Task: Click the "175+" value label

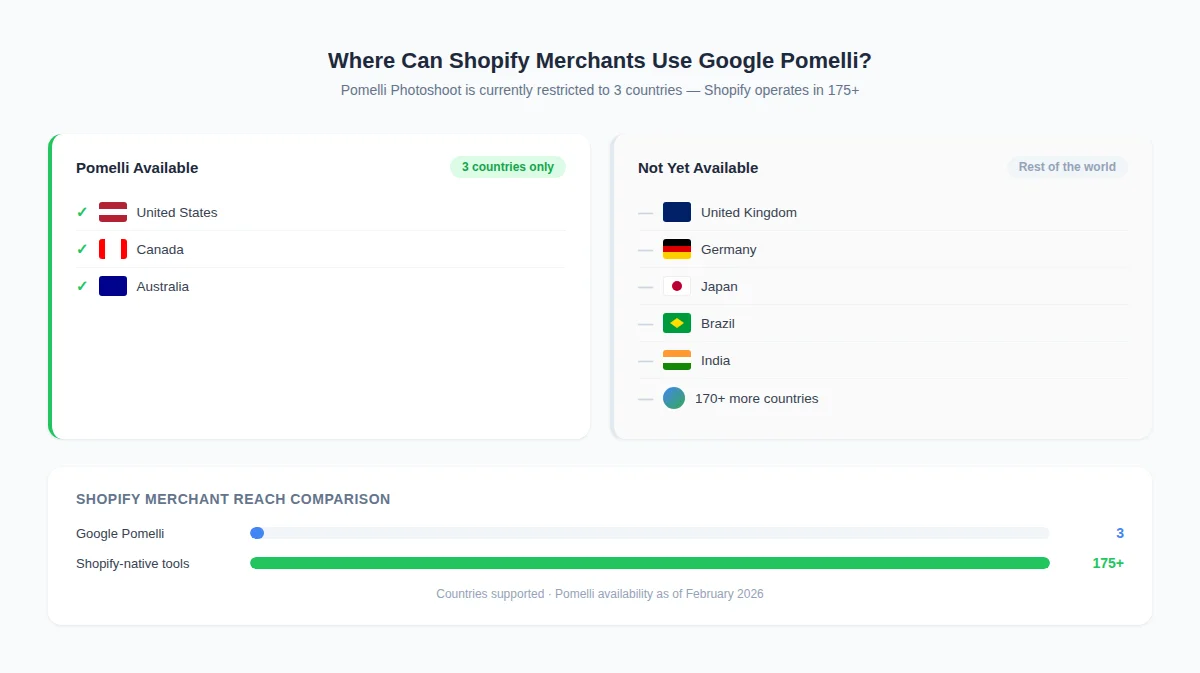Action: [x=1108, y=563]
